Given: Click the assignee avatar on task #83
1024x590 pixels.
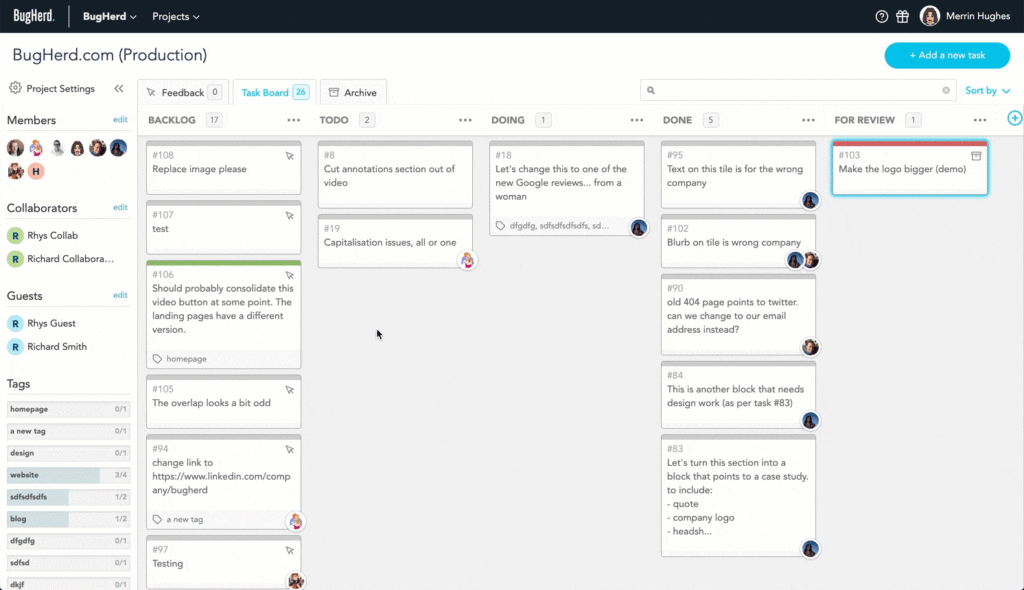Looking at the screenshot, I should tap(810, 549).
